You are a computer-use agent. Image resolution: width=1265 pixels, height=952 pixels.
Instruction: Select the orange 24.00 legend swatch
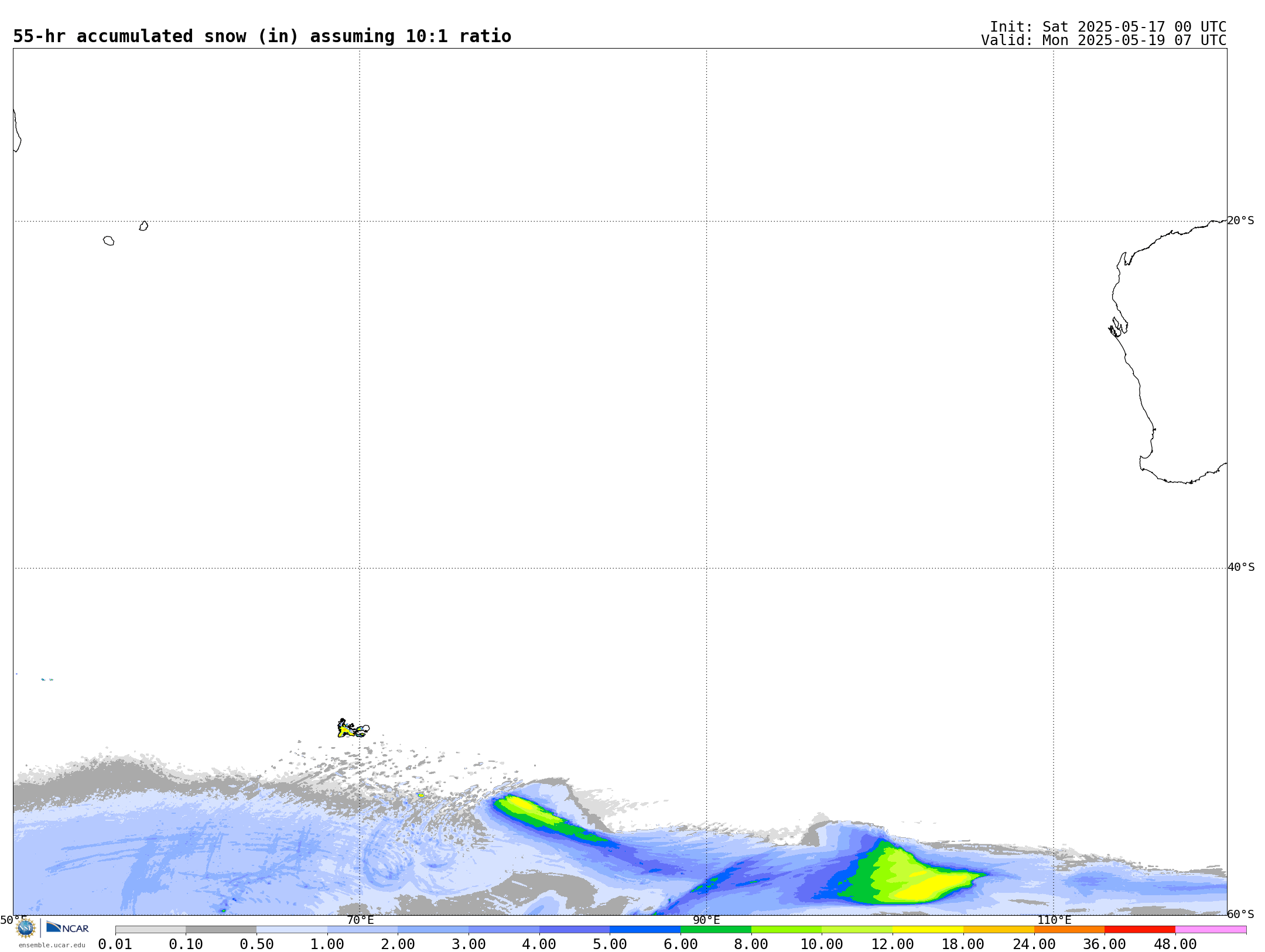(1069, 930)
